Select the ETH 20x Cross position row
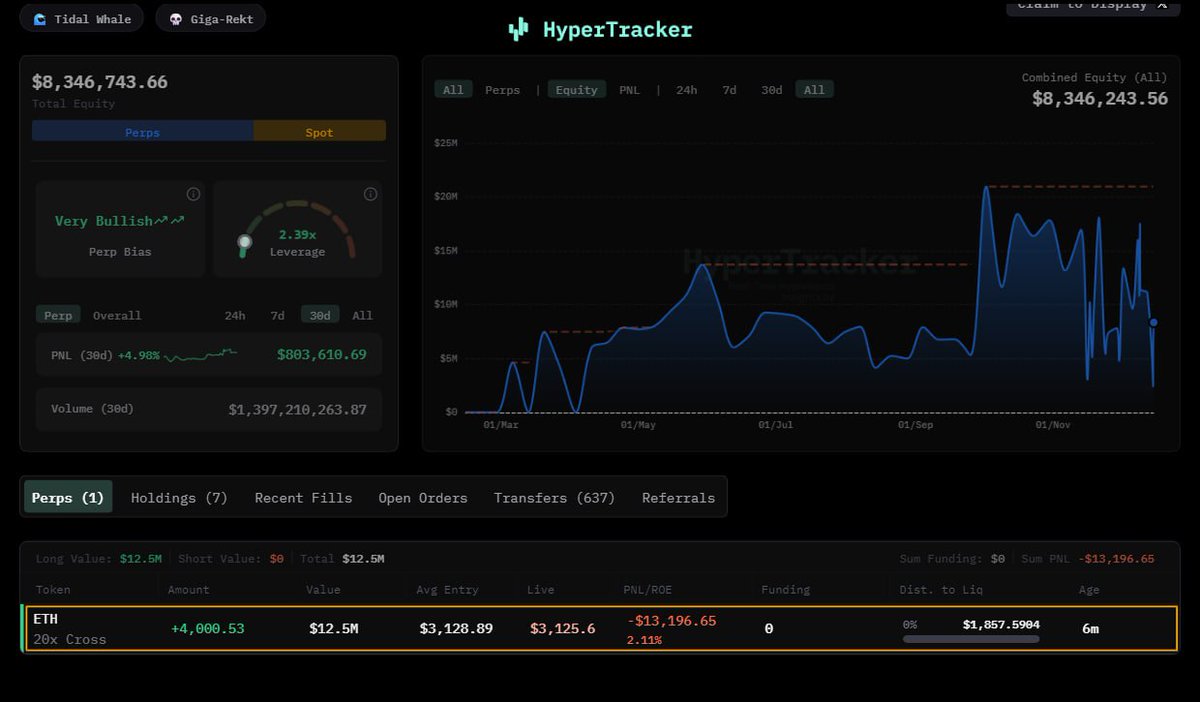The width and height of the screenshot is (1200, 702). tap(600, 629)
